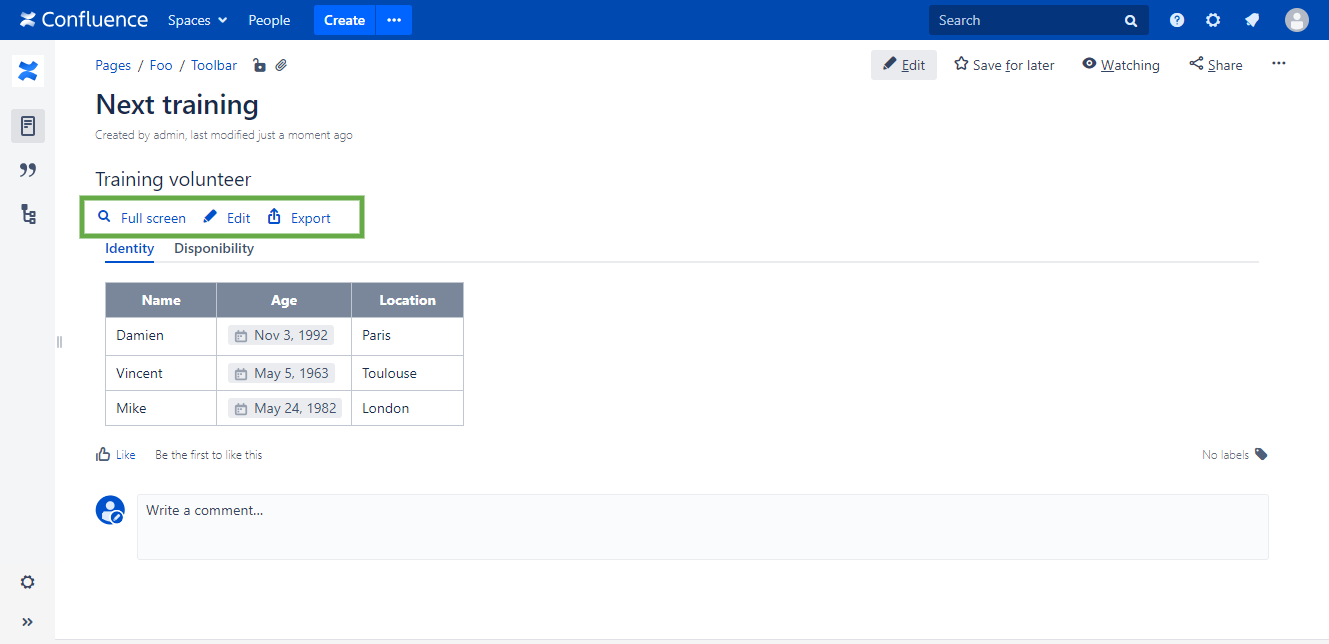Screen dimensions: 1329x644
Task: Click the labels tag icon
Action: point(1261,454)
